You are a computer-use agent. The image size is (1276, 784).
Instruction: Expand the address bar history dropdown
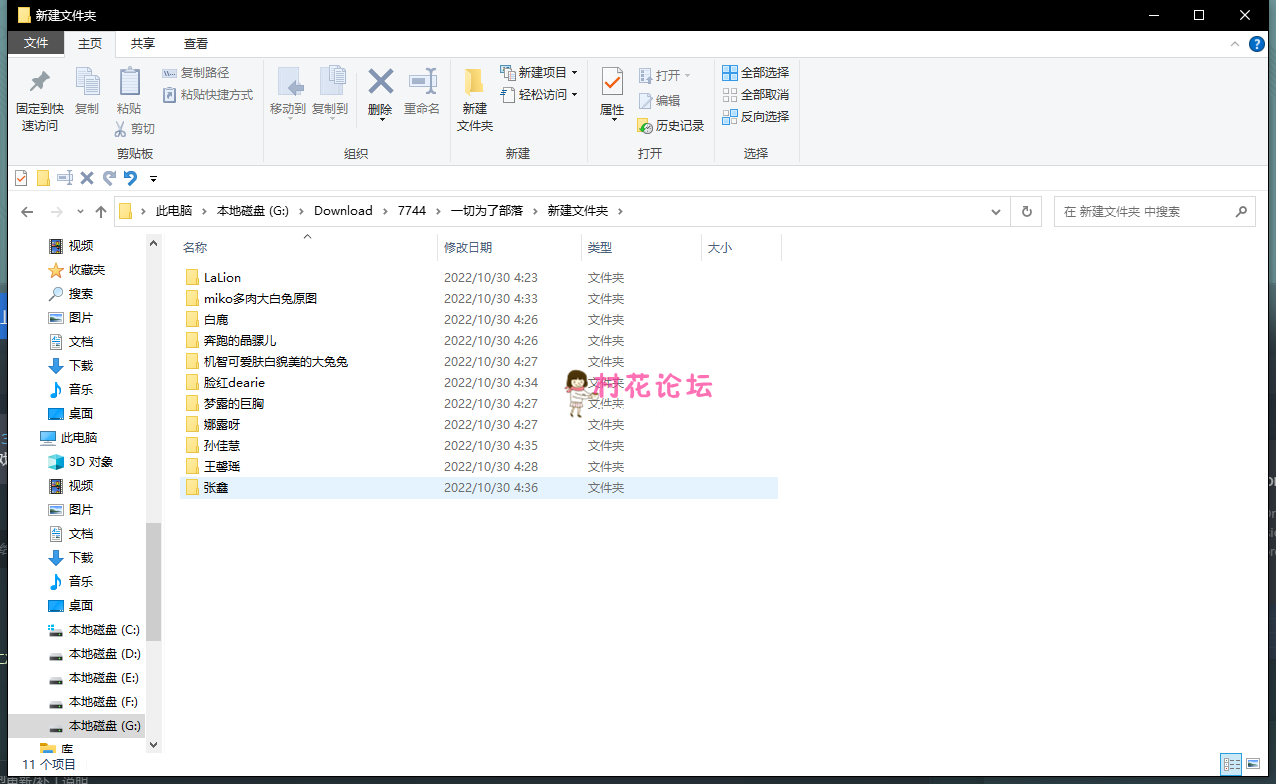[996, 212]
